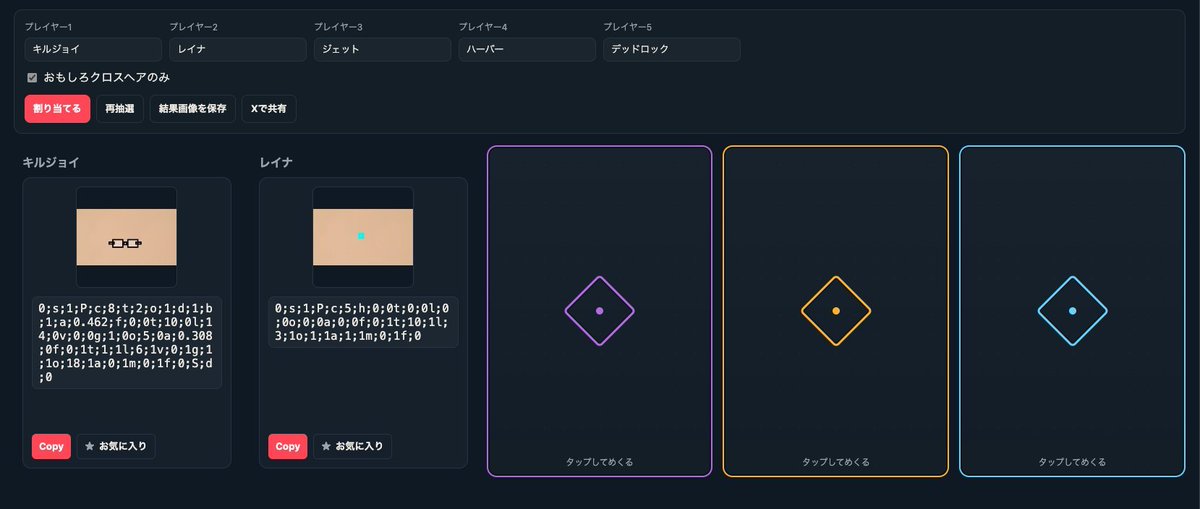Viewport: 1200px width, 509px height.
Task: Click the purple diamond icon on the card
Action: (599, 311)
